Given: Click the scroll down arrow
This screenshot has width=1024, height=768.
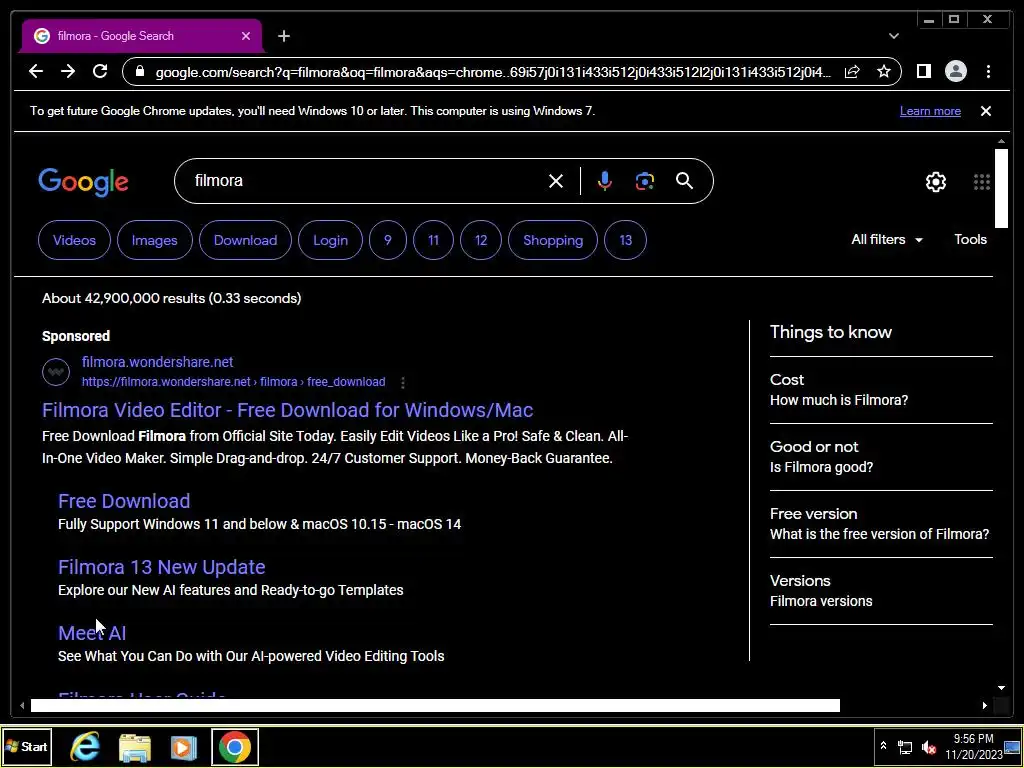Looking at the screenshot, I should [1001, 688].
